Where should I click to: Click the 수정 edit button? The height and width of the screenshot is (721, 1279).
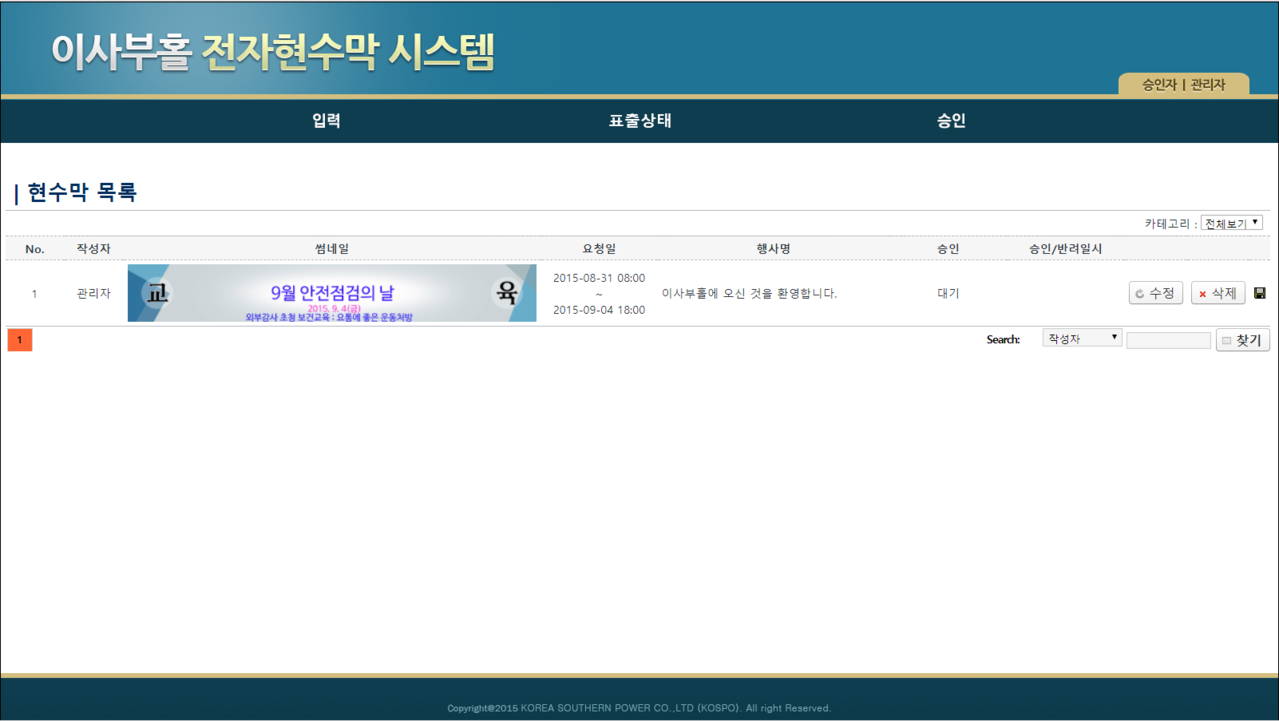[x=1156, y=293]
